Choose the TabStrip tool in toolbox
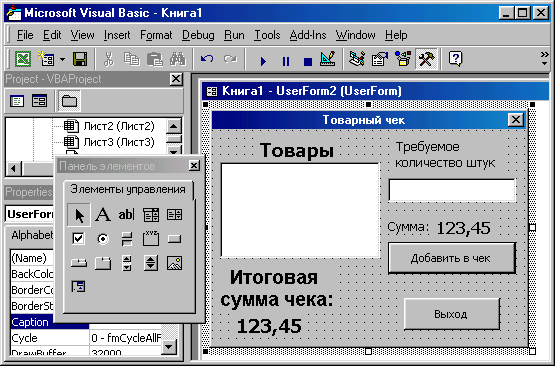The height and width of the screenshot is (366, 555). pyautogui.click(x=79, y=263)
